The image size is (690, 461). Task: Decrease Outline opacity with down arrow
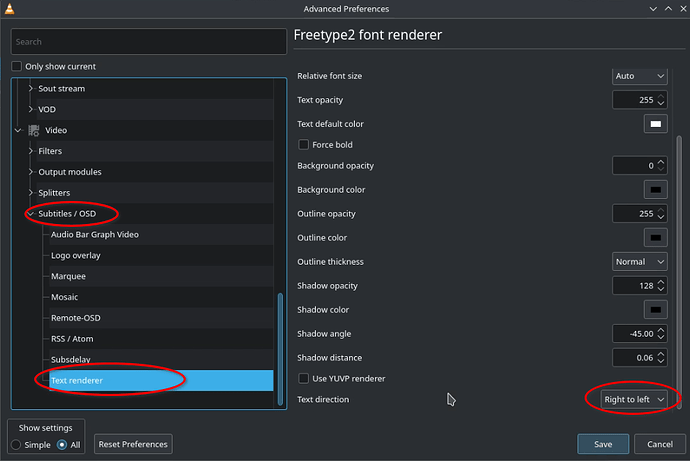(661, 217)
